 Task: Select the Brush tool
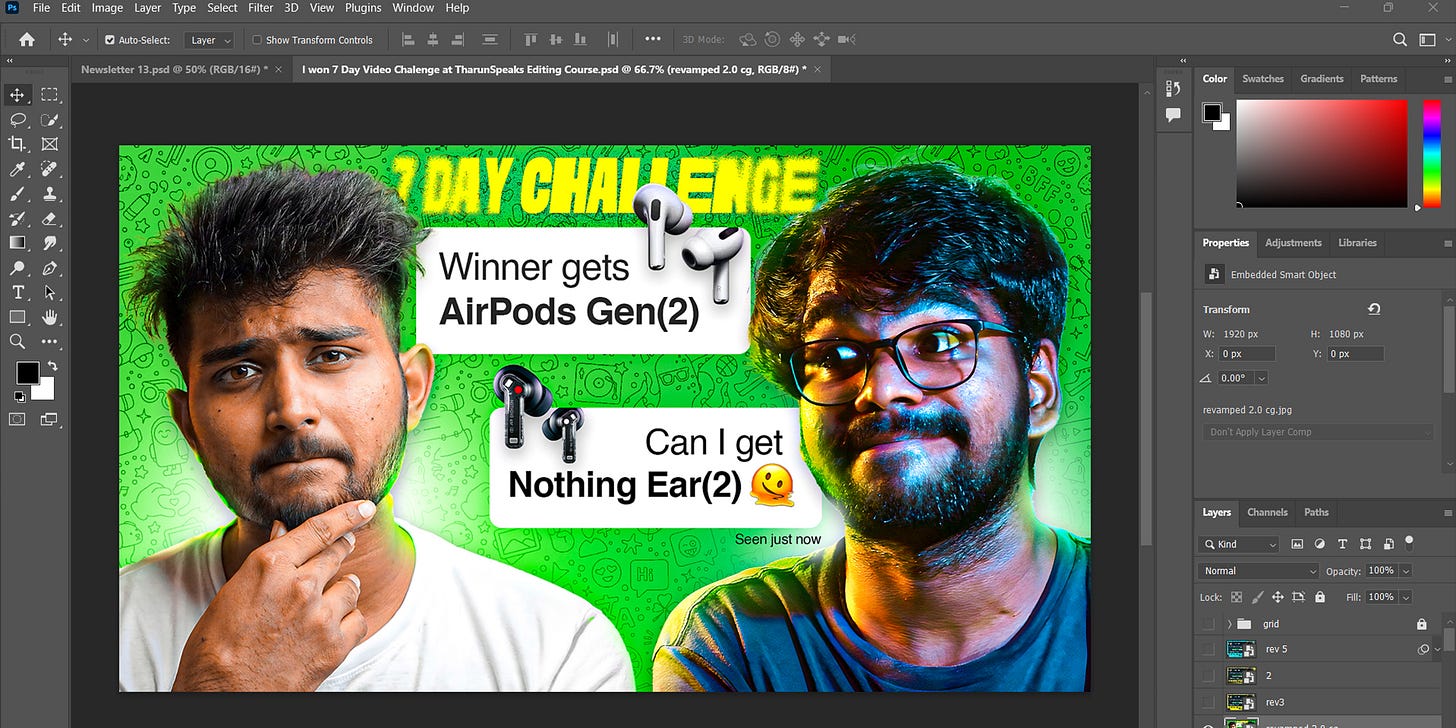click(18, 194)
